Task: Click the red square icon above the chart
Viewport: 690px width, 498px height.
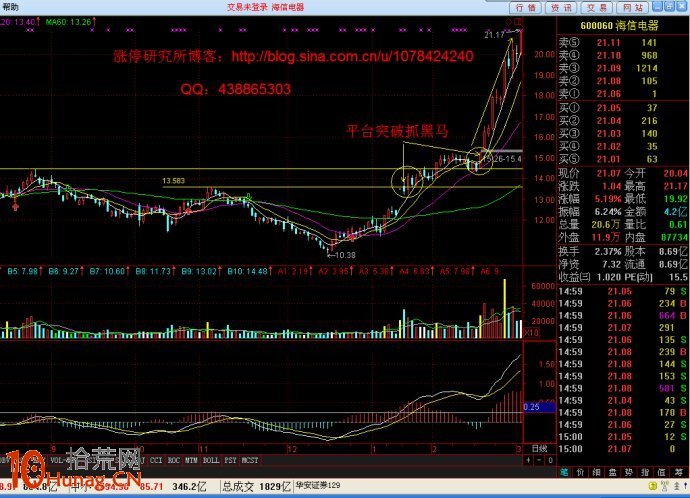Action: [518, 22]
